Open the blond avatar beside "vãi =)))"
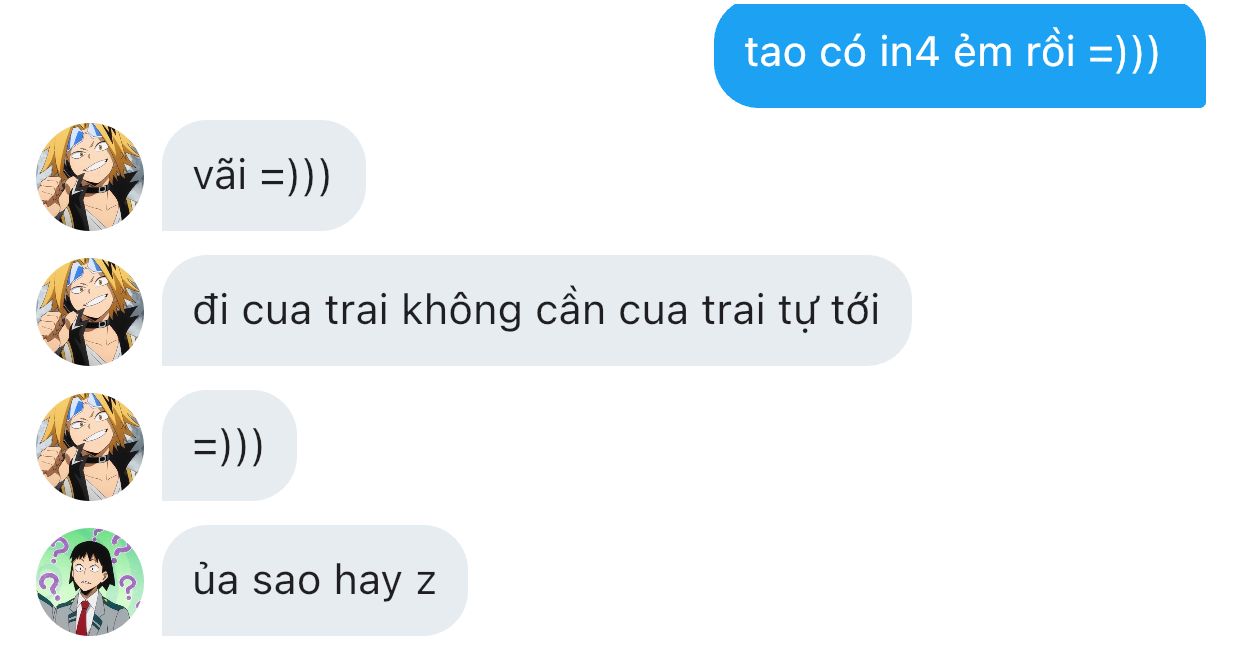Viewport: 1242px width, 645px height. pyautogui.click(x=90, y=177)
